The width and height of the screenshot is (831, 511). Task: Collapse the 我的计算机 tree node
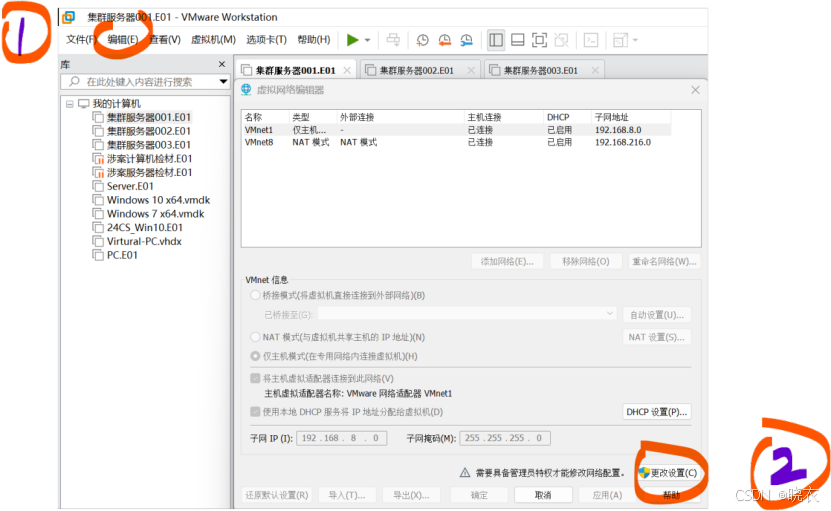point(69,104)
